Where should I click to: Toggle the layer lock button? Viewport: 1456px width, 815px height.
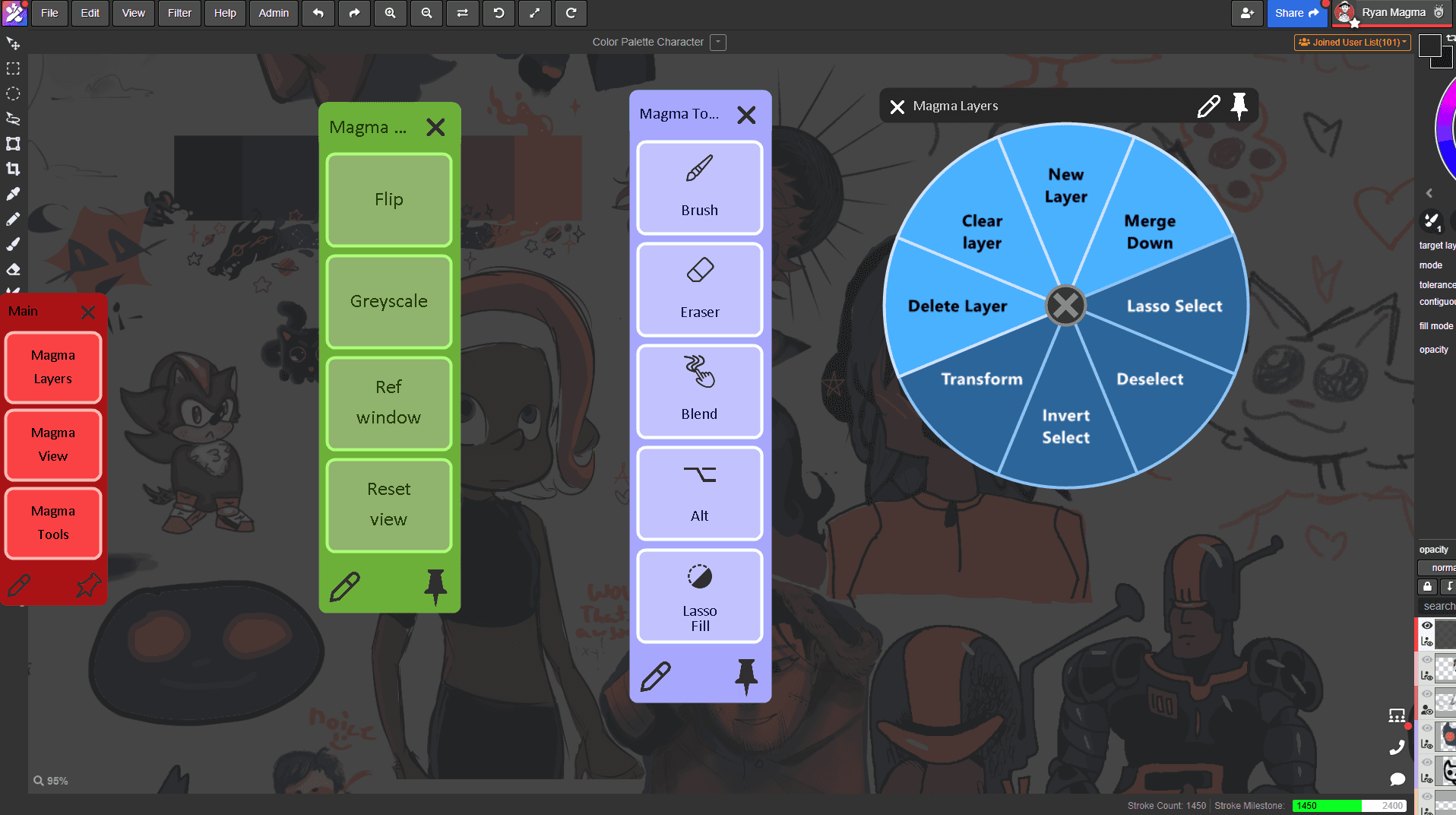click(1427, 586)
